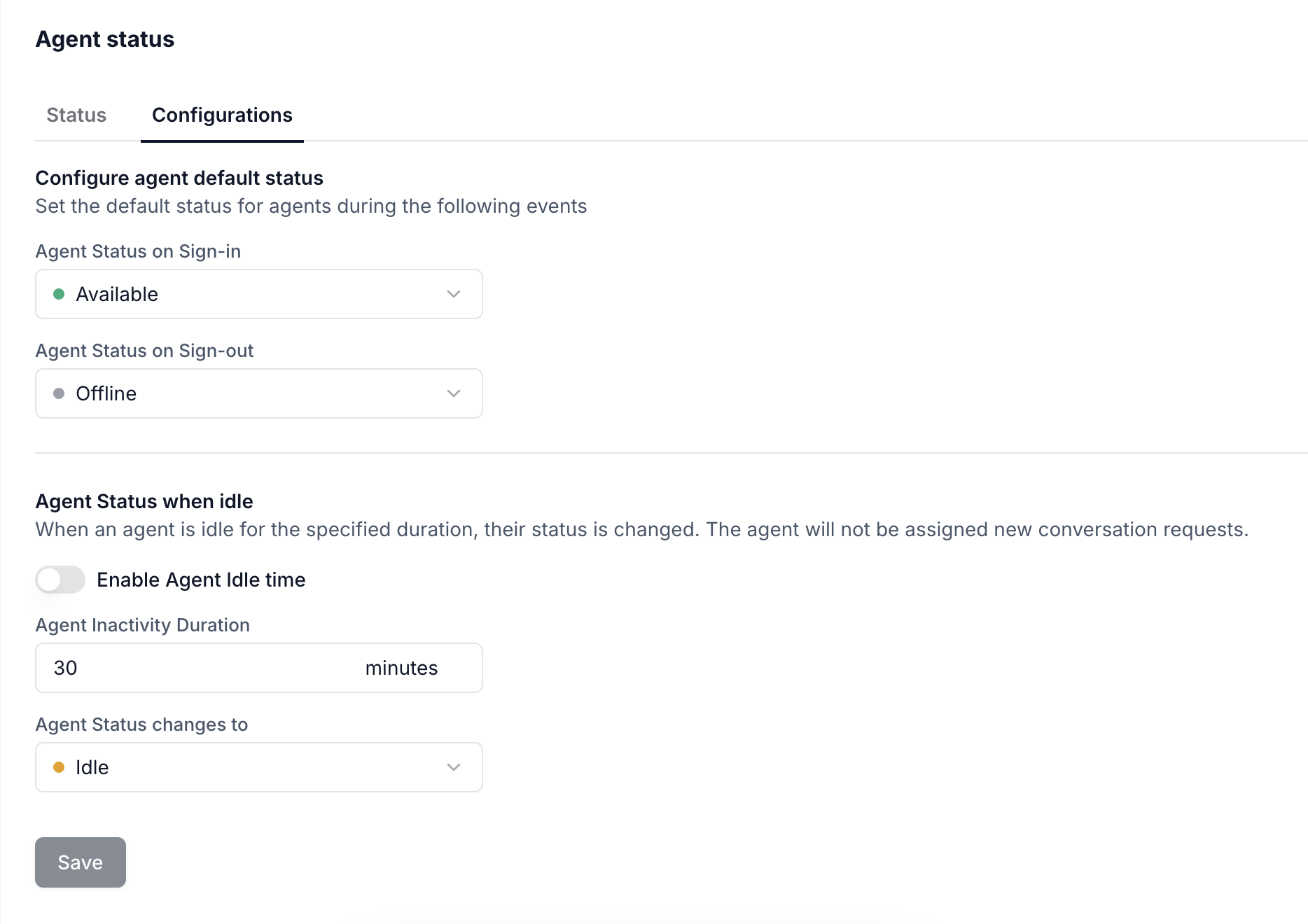
Task: Click the Idle option text
Action: coord(92,767)
